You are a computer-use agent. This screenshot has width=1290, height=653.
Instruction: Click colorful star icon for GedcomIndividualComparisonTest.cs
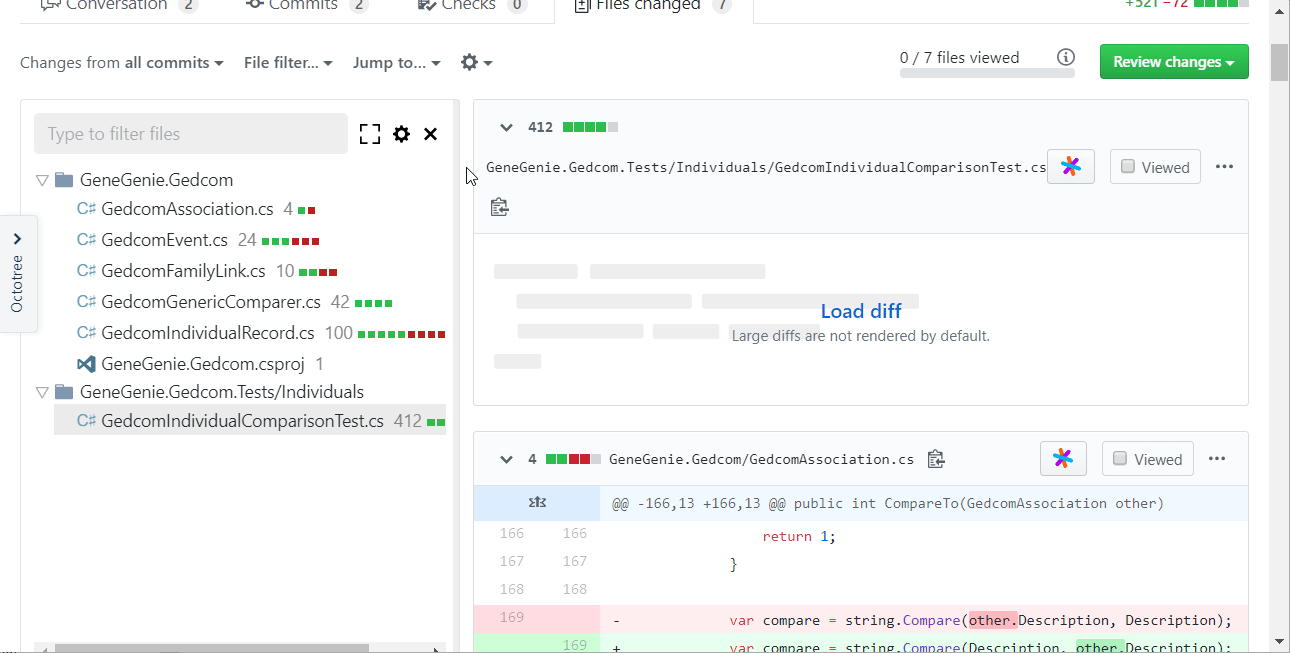click(x=1071, y=167)
